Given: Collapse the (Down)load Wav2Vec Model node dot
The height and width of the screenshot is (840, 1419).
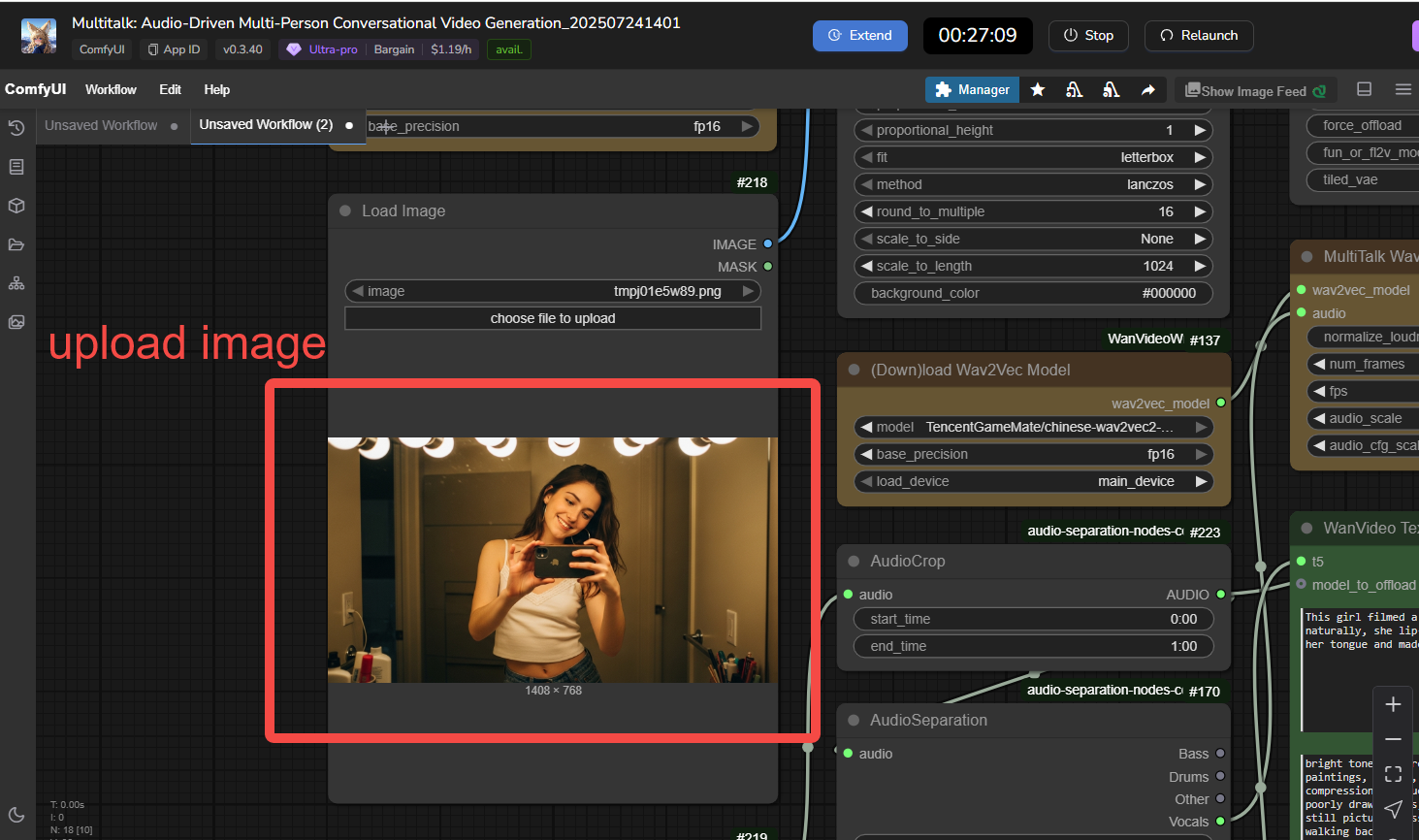Looking at the screenshot, I should 855,370.
